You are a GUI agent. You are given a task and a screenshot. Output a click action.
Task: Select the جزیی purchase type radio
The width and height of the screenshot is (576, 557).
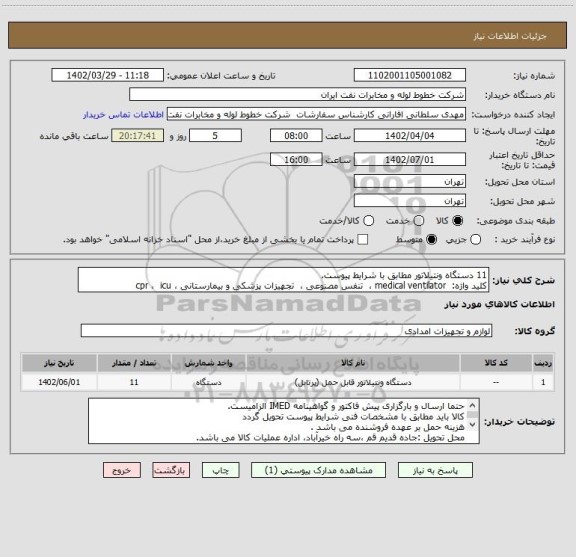[x=475, y=240]
